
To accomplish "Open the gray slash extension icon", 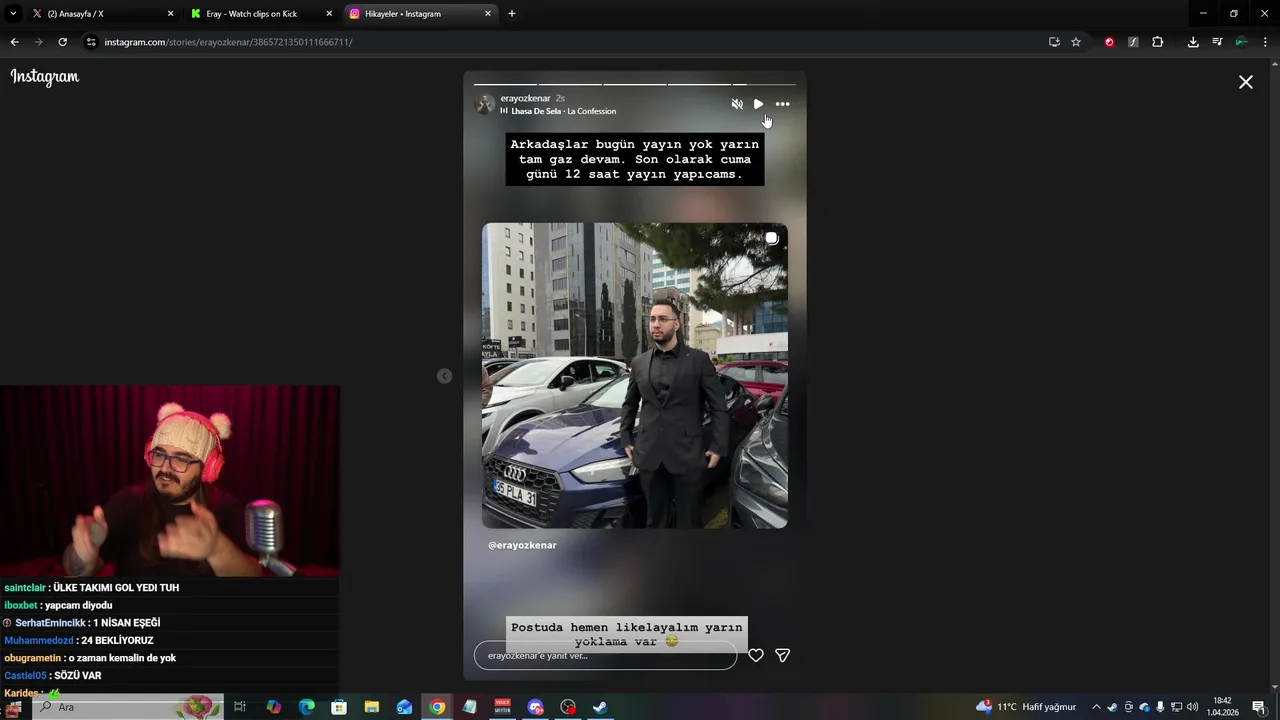I will pyautogui.click(x=1133, y=42).
